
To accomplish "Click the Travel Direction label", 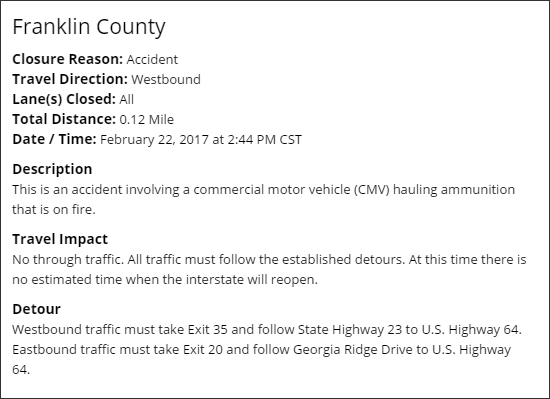I will click(x=70, y=79).
